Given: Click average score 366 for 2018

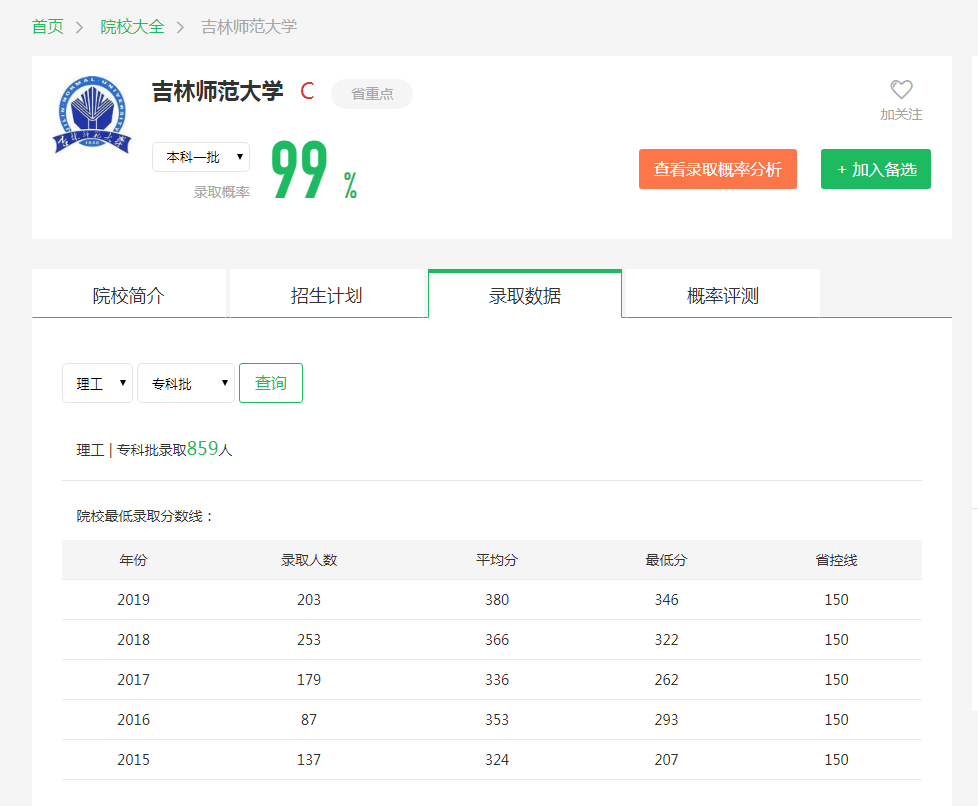Looking at the screenshot, I should (497, 639).
